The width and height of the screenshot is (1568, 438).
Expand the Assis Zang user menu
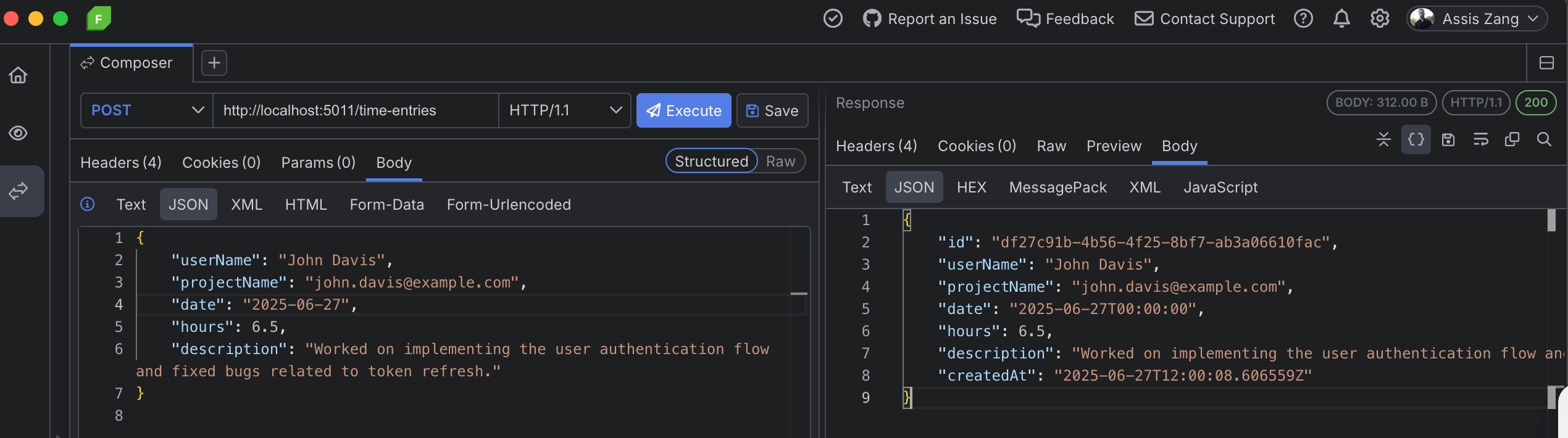click(x=1477, y=19)
